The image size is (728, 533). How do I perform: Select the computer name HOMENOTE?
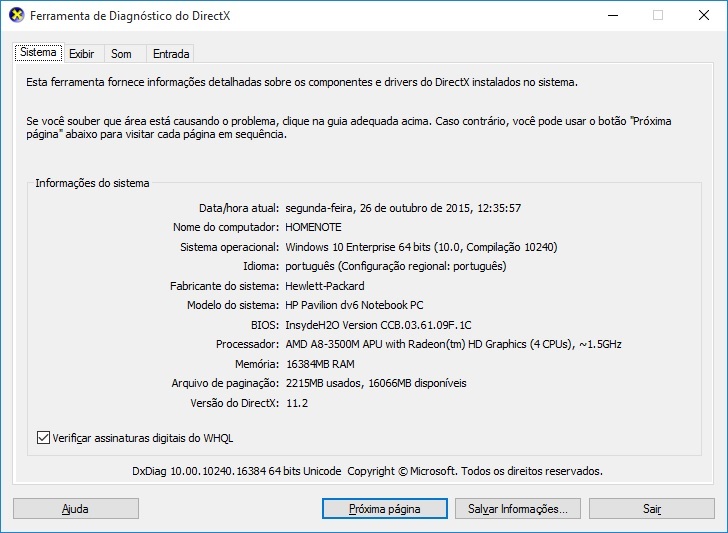pos(313,227)
